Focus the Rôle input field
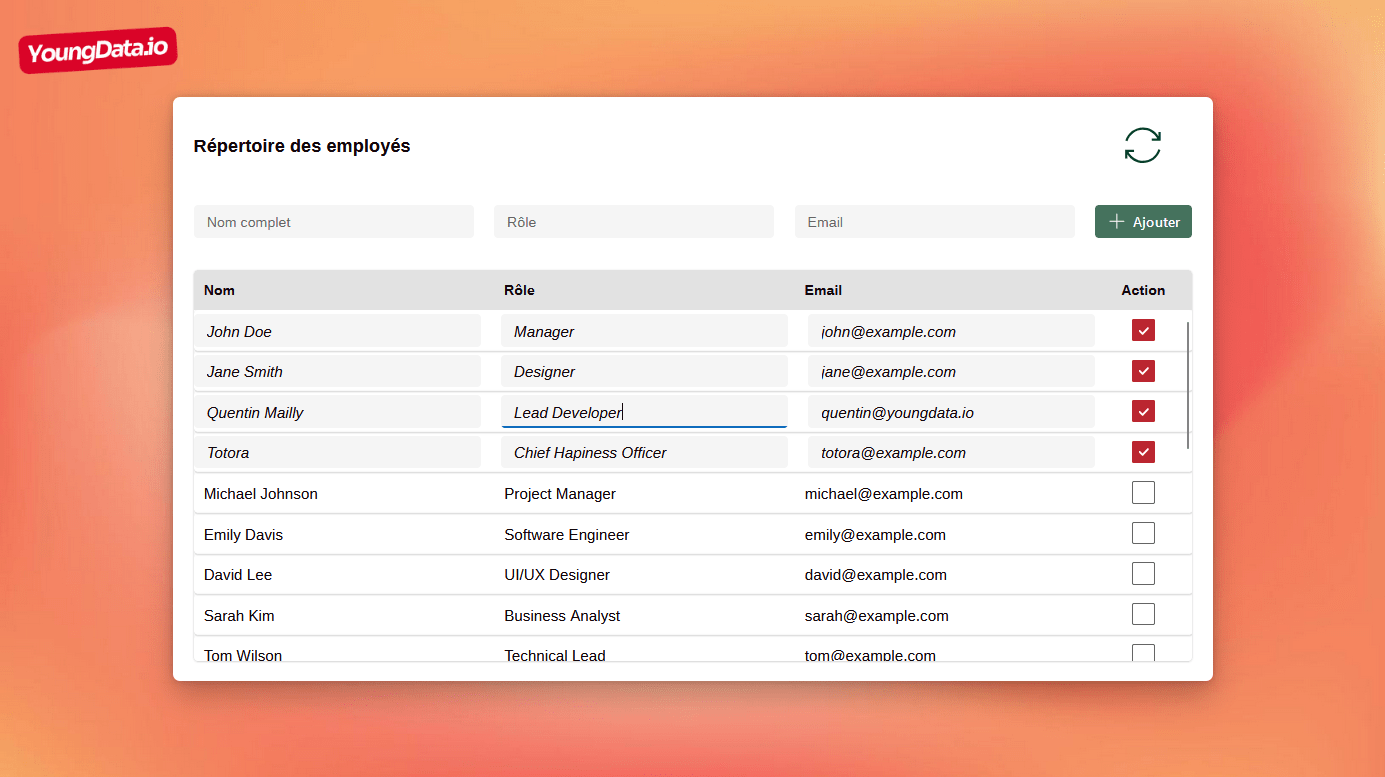Screen dimensions: 1385x777 (634, 222)
